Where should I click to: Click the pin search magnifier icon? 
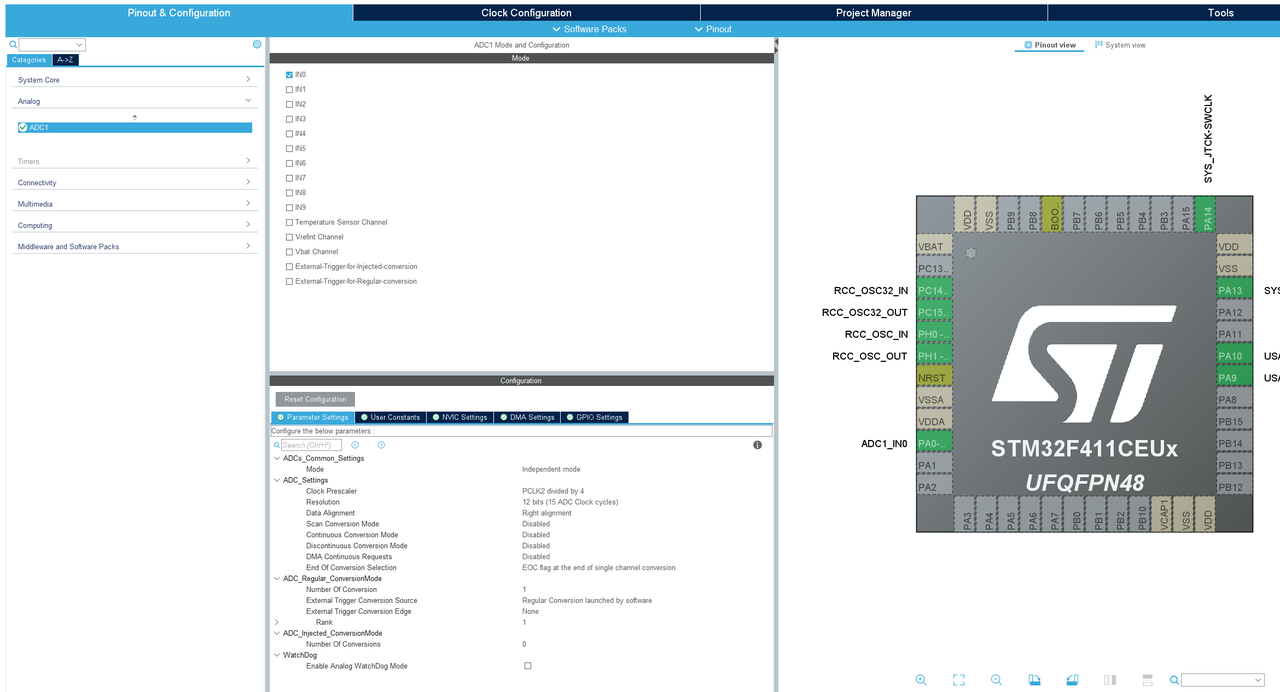[1174, 680]
